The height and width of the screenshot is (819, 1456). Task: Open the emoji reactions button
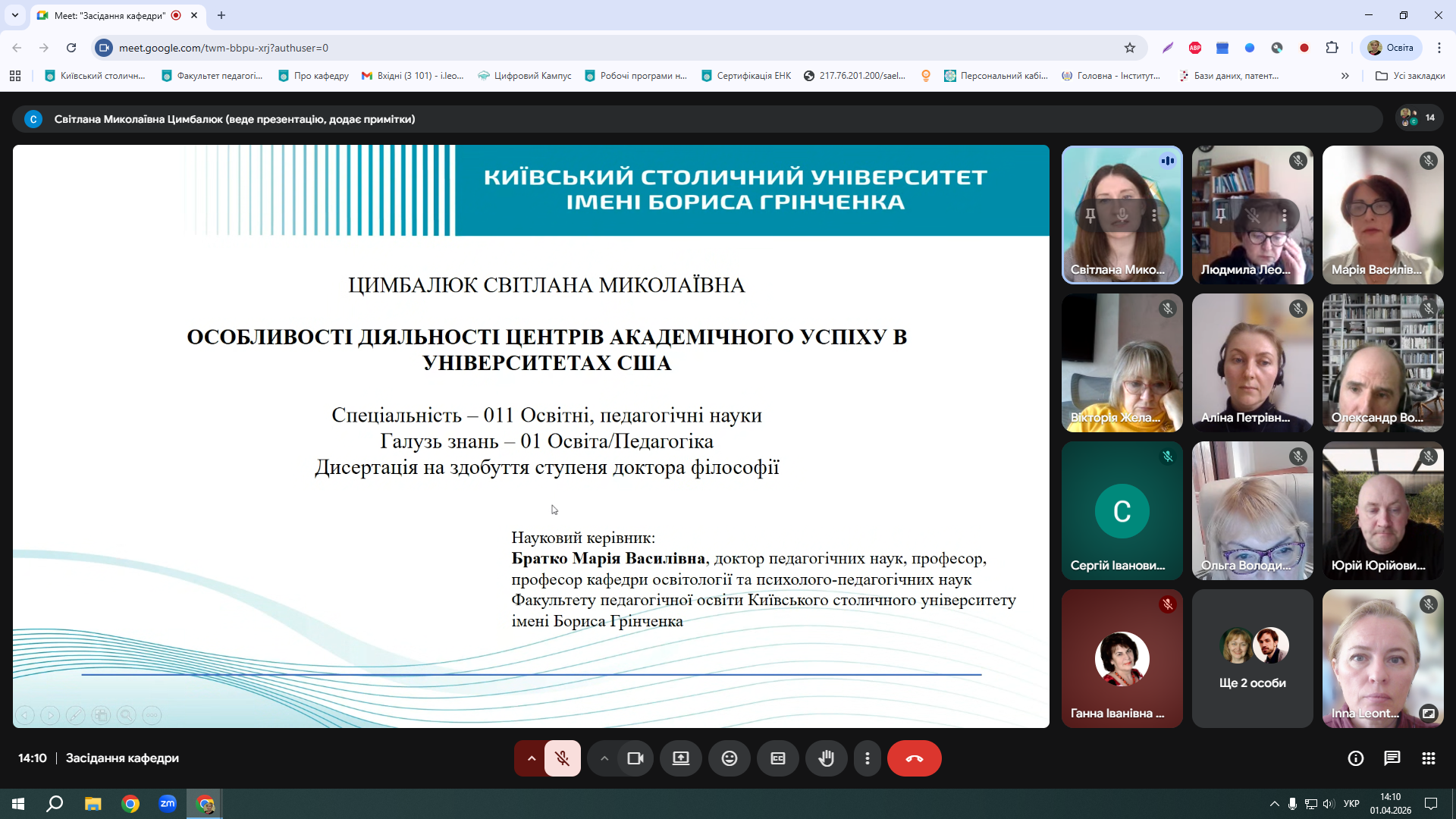click(729, 758)
